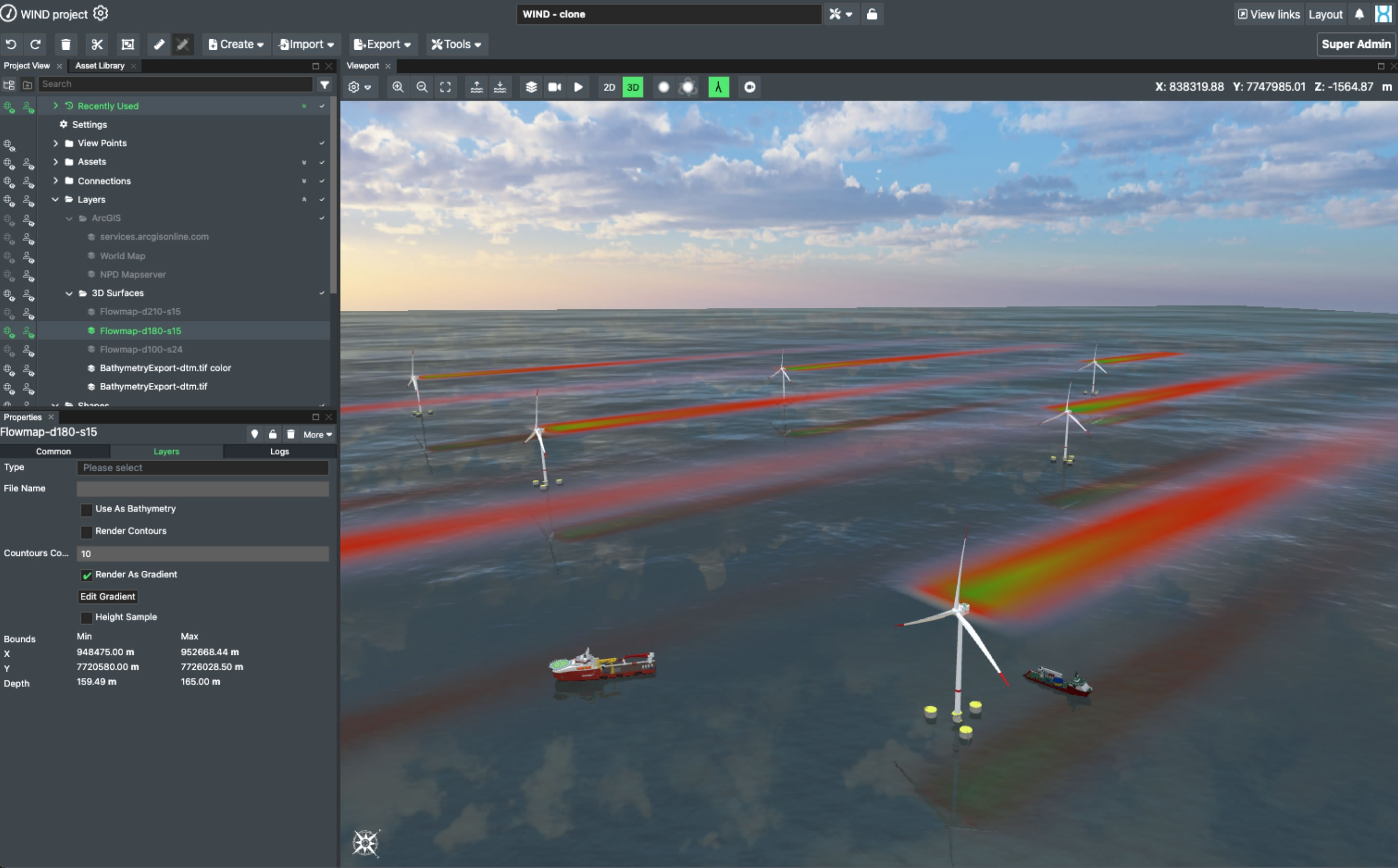Tick the Height Sample checkbox
The height and width of the screenshot is (868, 1398).
click(x=87, y=618)
